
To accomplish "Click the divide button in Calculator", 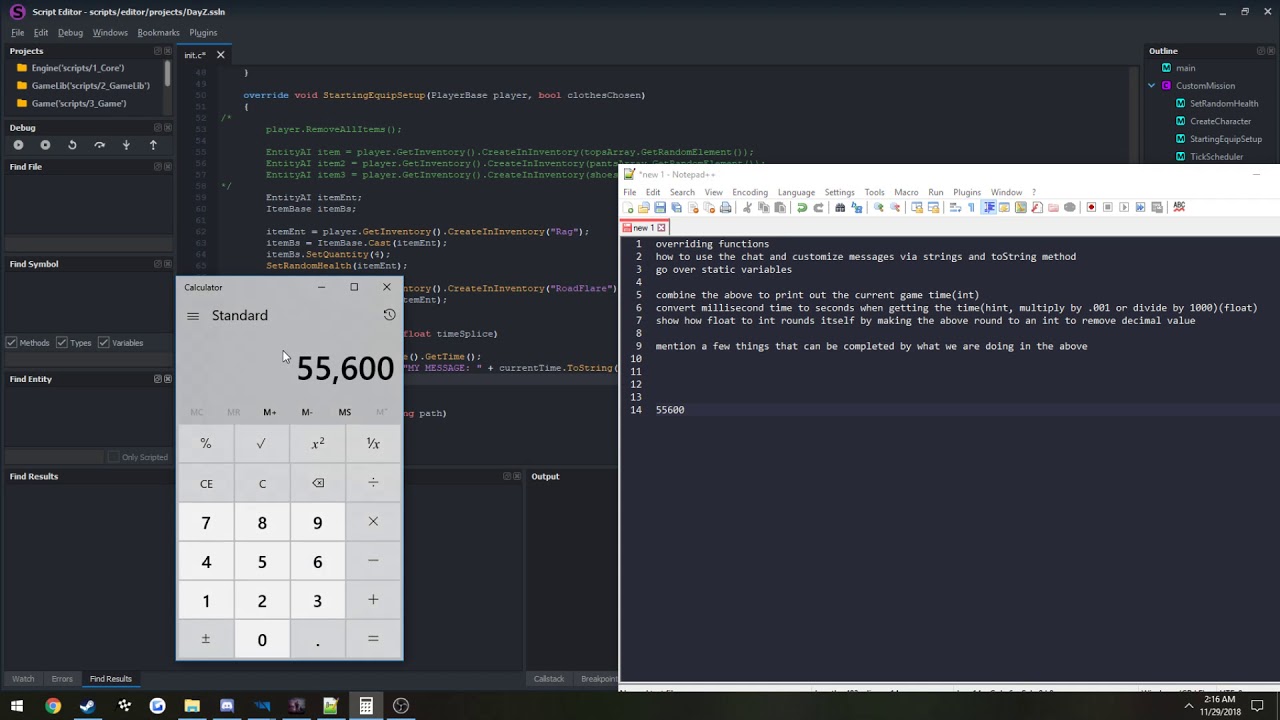I will pos(373,483).
